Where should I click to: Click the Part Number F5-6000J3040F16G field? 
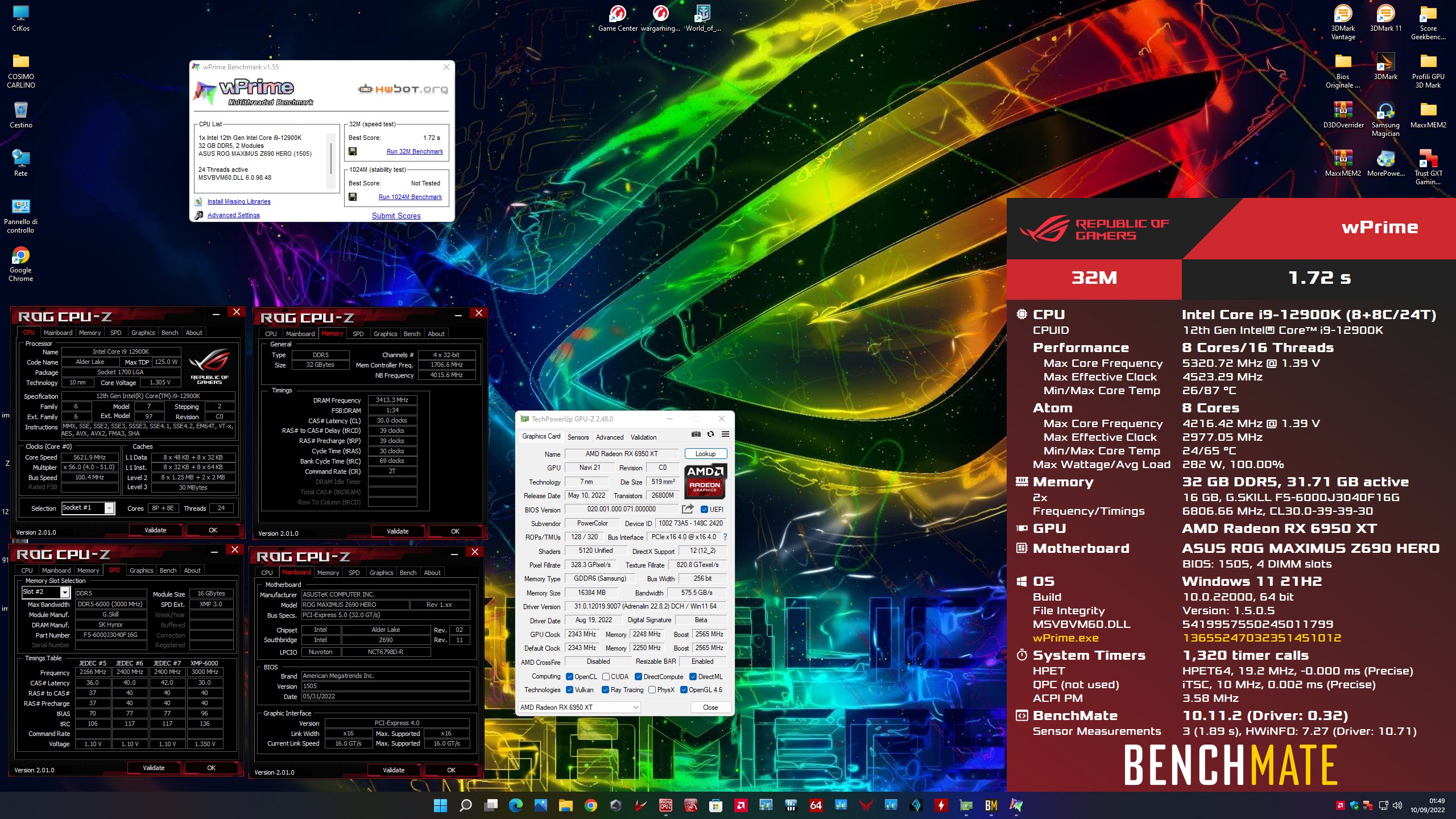[110, 635]
